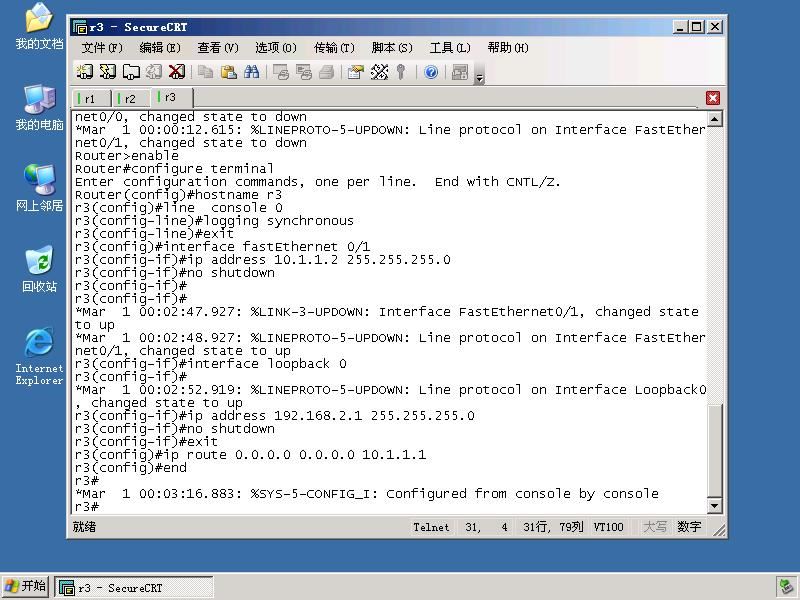Click VT100 status bar entry
Image resolution: width=800 pixels, height=600 pixels.
point(608,527)
